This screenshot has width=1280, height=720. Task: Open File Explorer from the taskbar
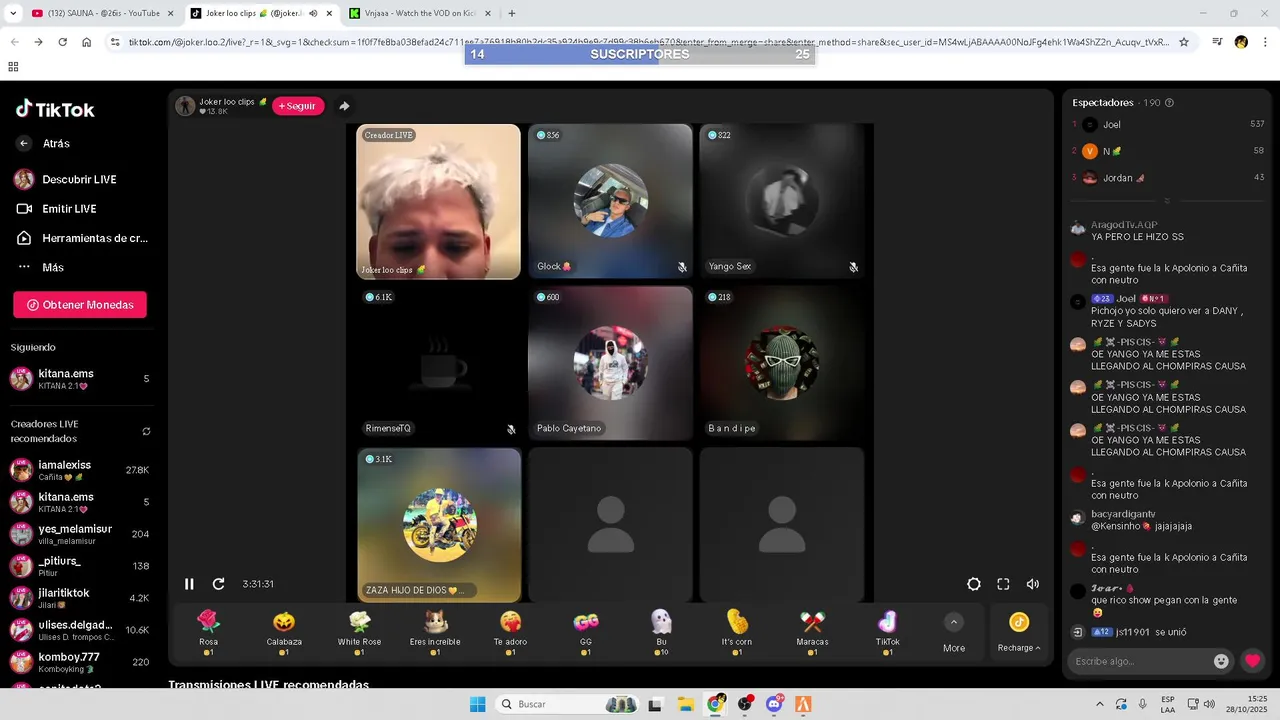point(685,704)
